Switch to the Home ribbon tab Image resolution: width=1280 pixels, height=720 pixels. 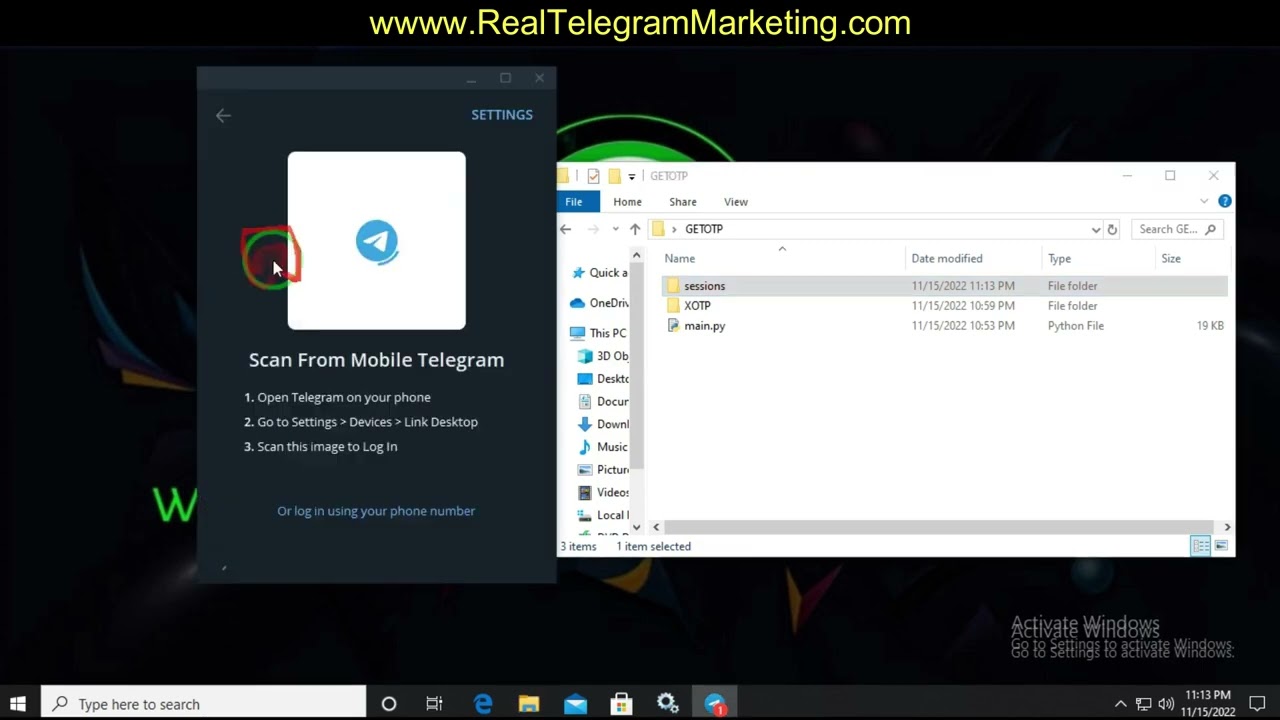pyautogui.click(x=627, y=202)
